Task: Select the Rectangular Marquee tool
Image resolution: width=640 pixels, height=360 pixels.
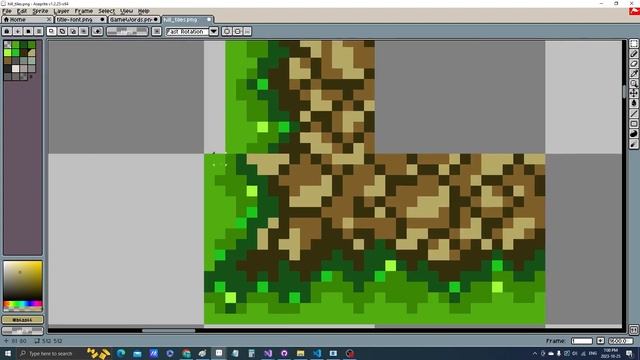Action: pyautogui.click(x=633, y=44)
